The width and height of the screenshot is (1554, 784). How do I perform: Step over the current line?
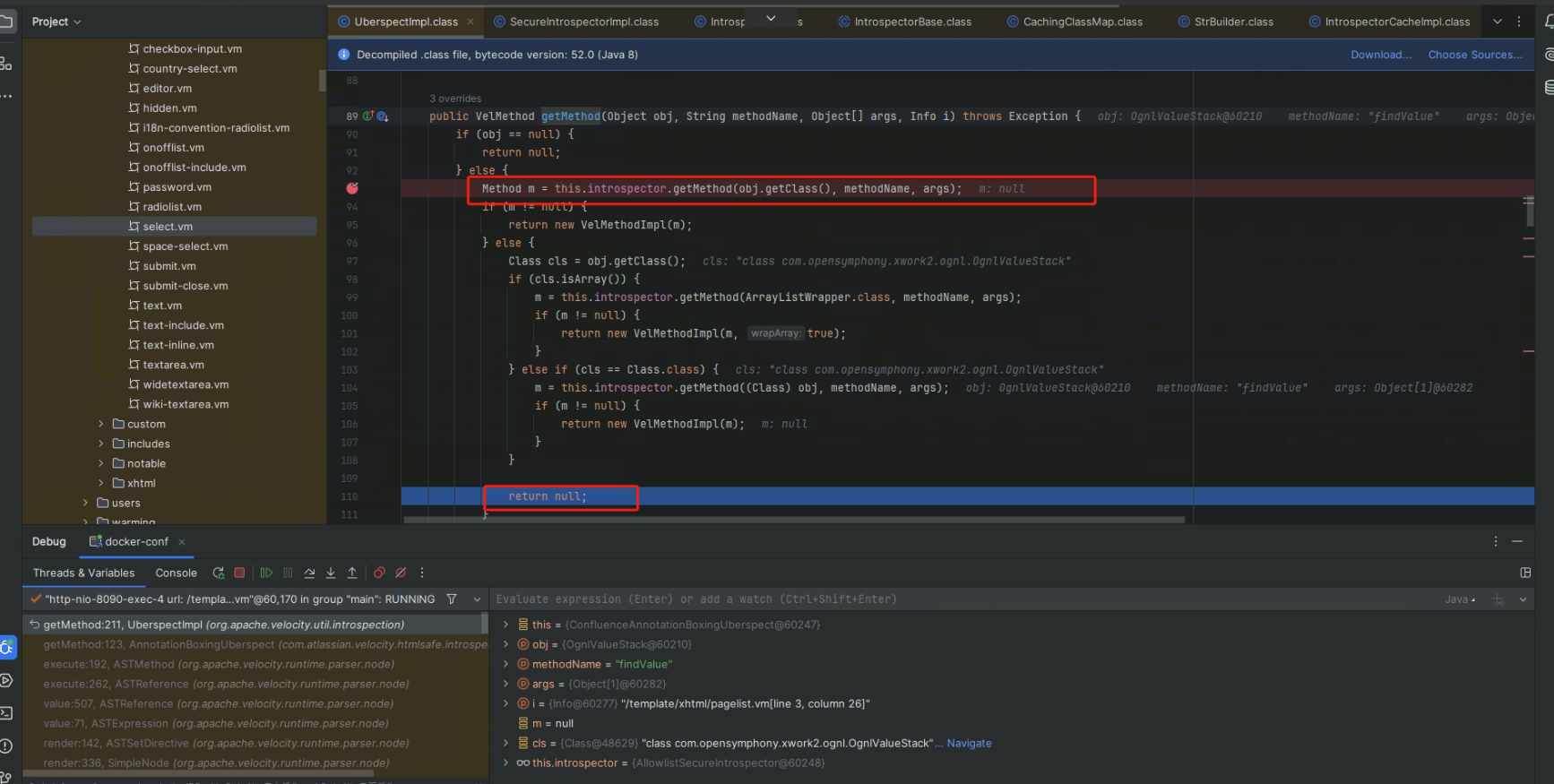point(309,573)
